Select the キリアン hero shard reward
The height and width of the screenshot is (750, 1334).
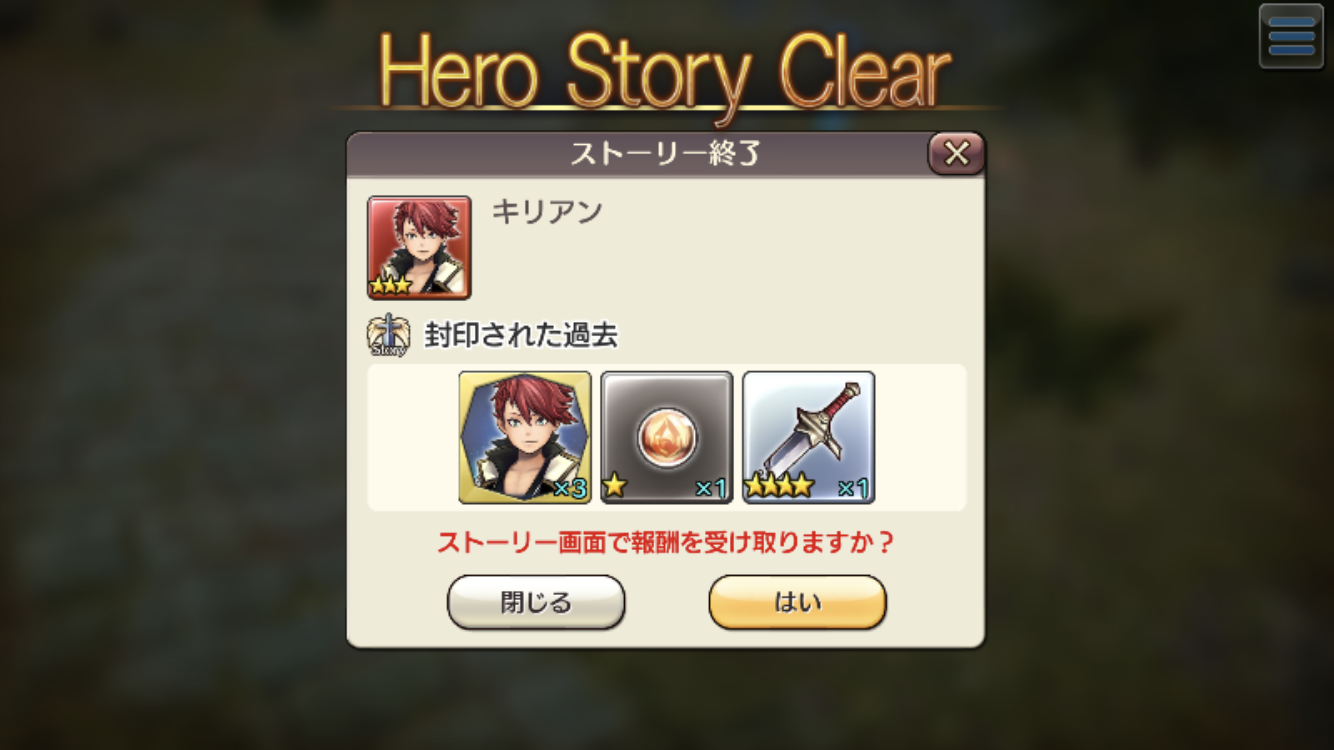(x=525, y=437)
